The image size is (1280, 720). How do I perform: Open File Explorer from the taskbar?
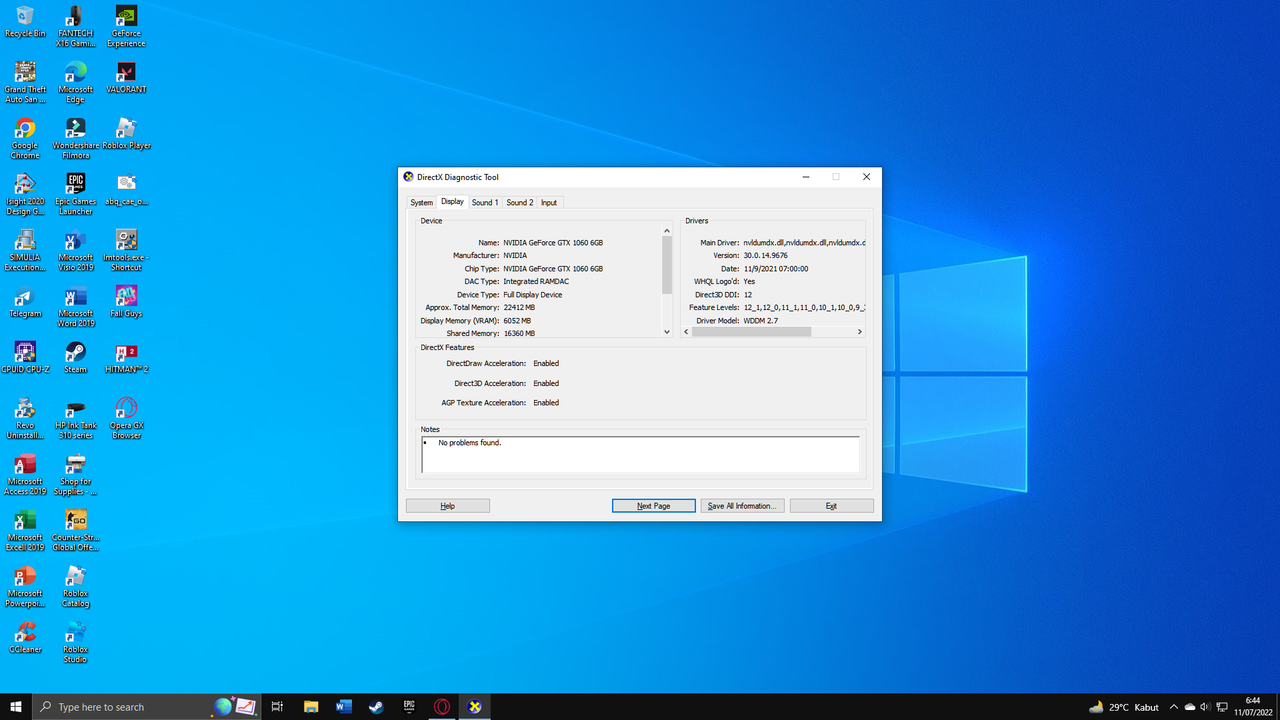[310, 706]
